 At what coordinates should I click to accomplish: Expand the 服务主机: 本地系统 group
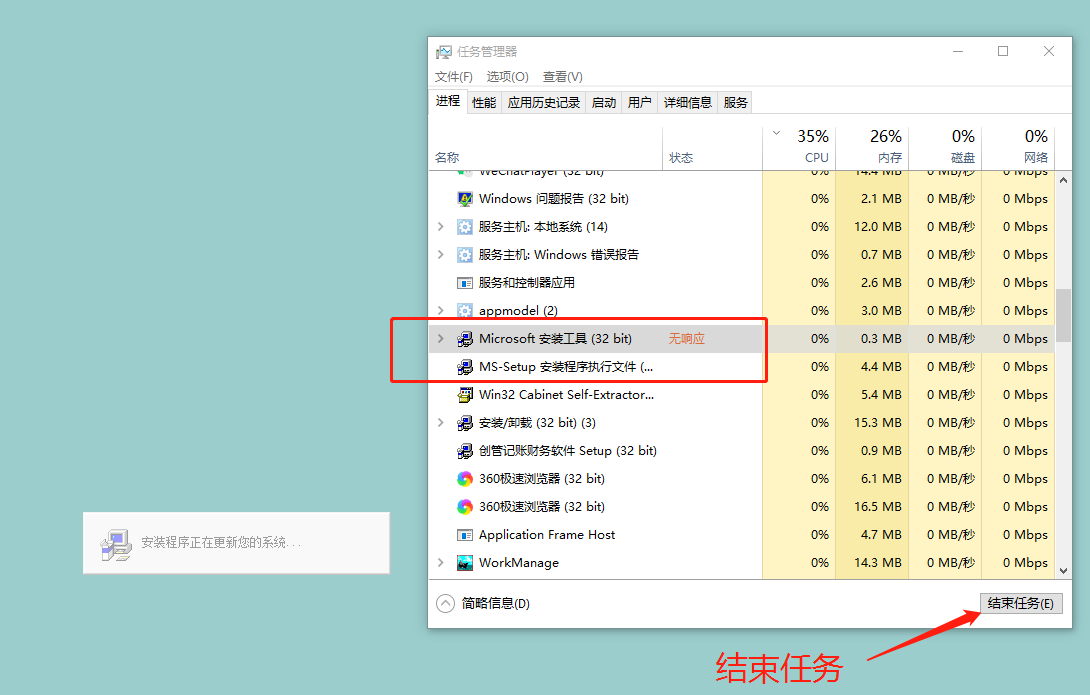tap(441, 227)
